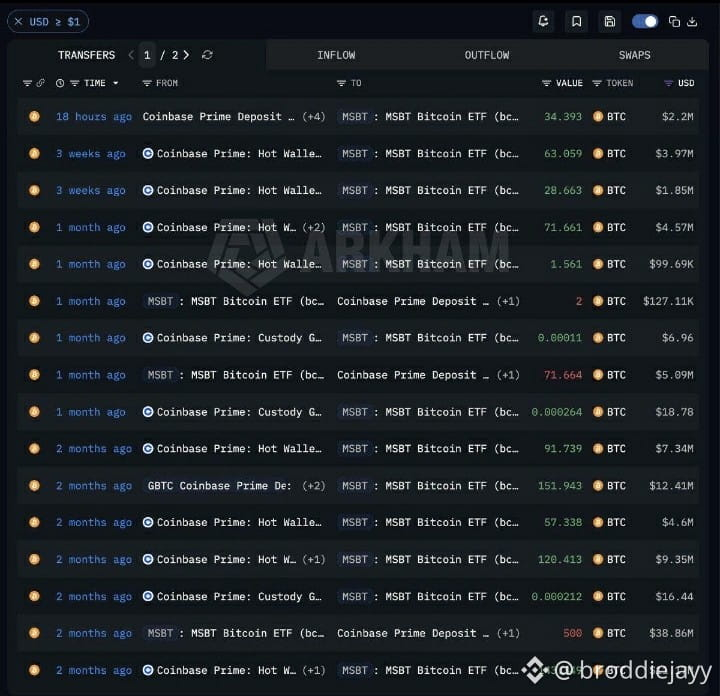Open the Coinbase Prime Hot Wallet sender of the 63.059 BTC row

239,153
